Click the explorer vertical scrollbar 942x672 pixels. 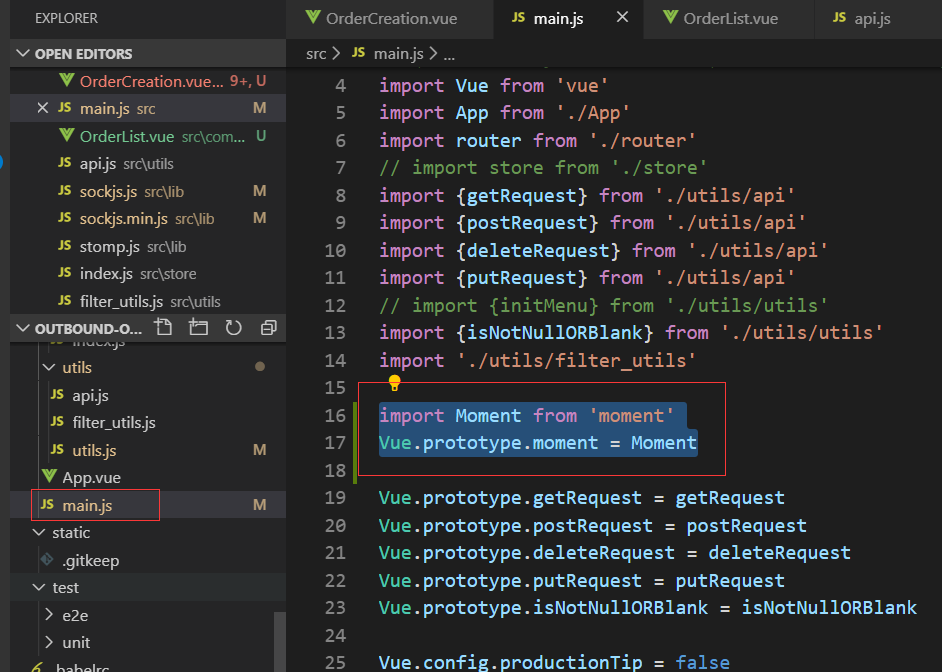coord(279,641)
